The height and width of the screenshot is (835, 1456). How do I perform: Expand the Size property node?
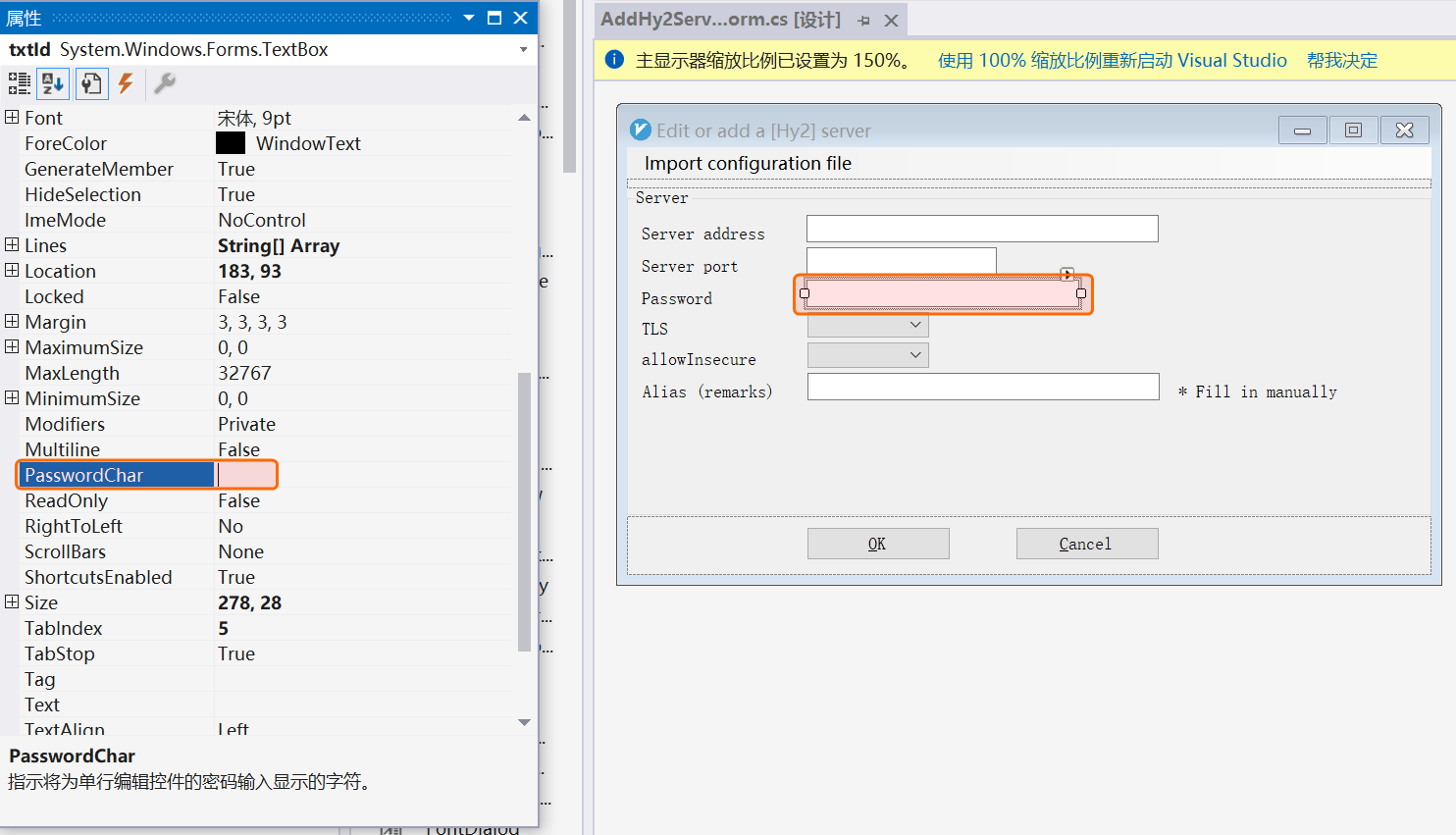tap(12, 602)
